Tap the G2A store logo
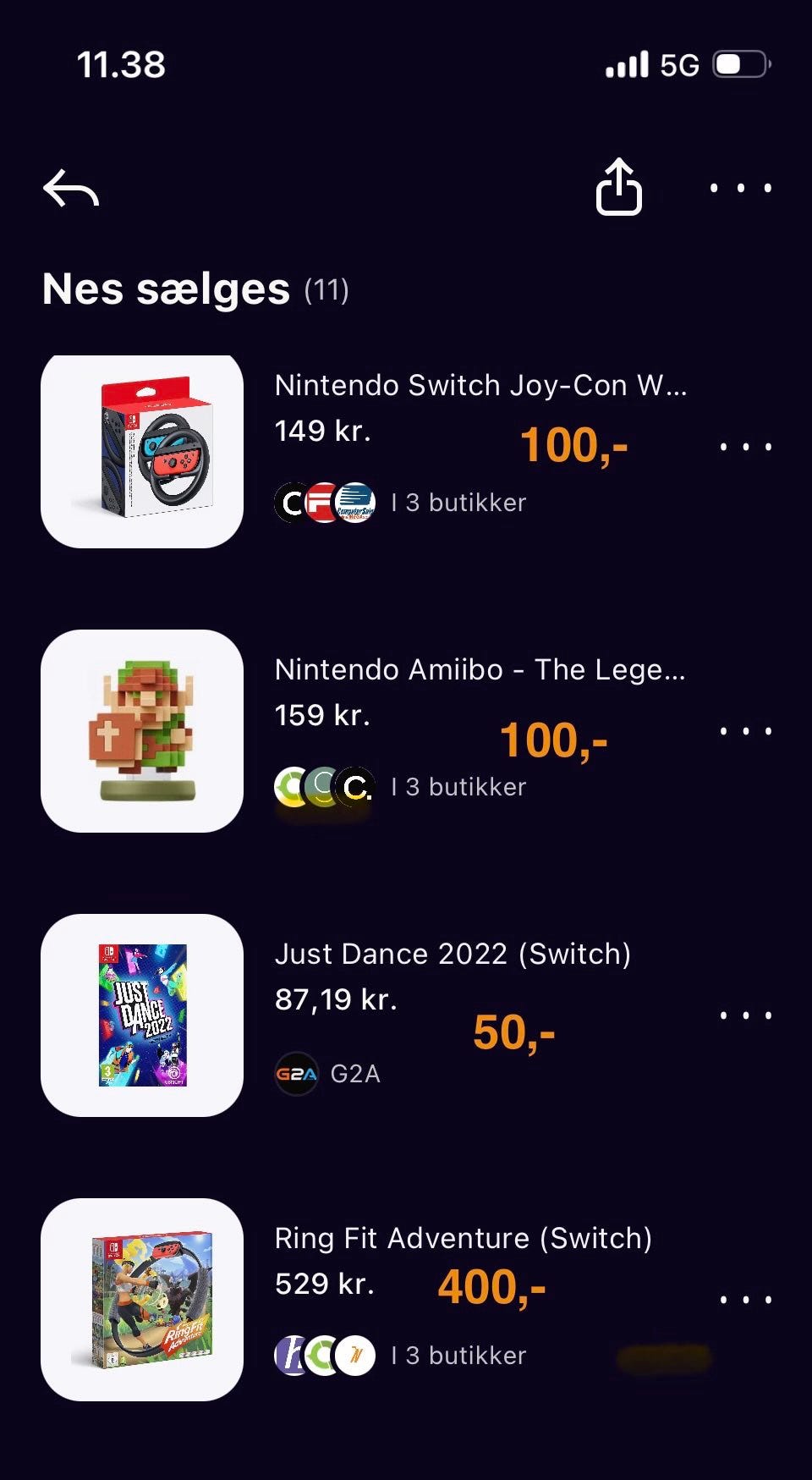Image resolution: width=812 pixels, height=1480 pixels. pyautogui.click(x=297, y=1074)
